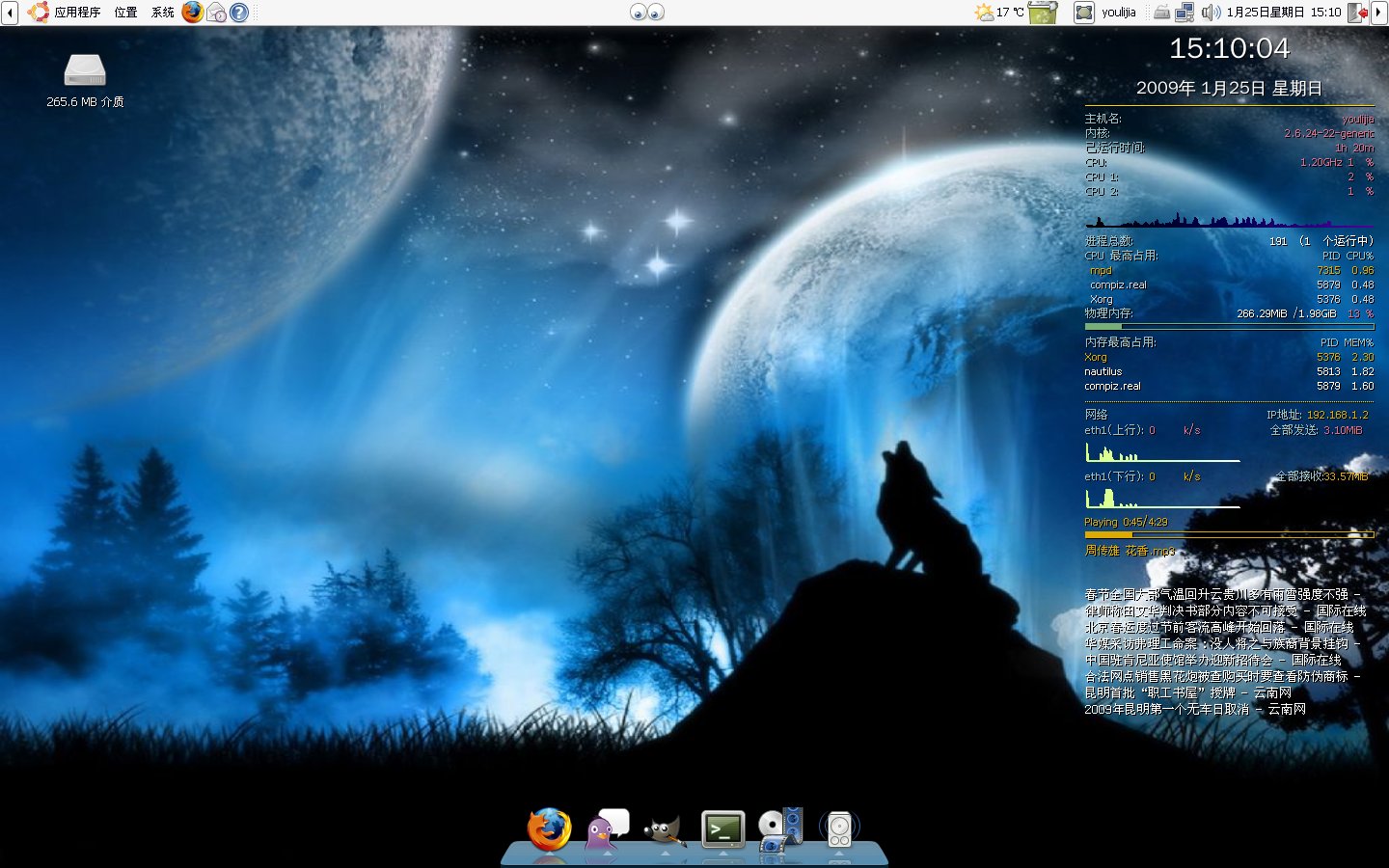This screenshot has width=1389, height=868.
Task: Open the network connection tray icon
Action: tap(1185, 13)
